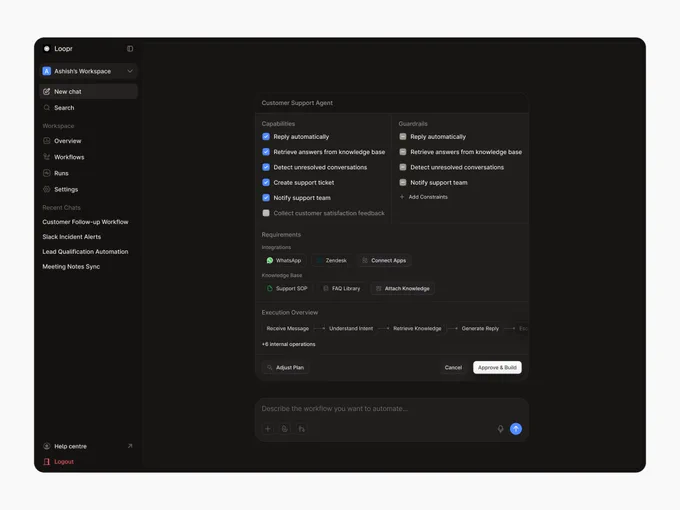Toggle Reply automatically guardrail checkbox

[x=403, y=137]
